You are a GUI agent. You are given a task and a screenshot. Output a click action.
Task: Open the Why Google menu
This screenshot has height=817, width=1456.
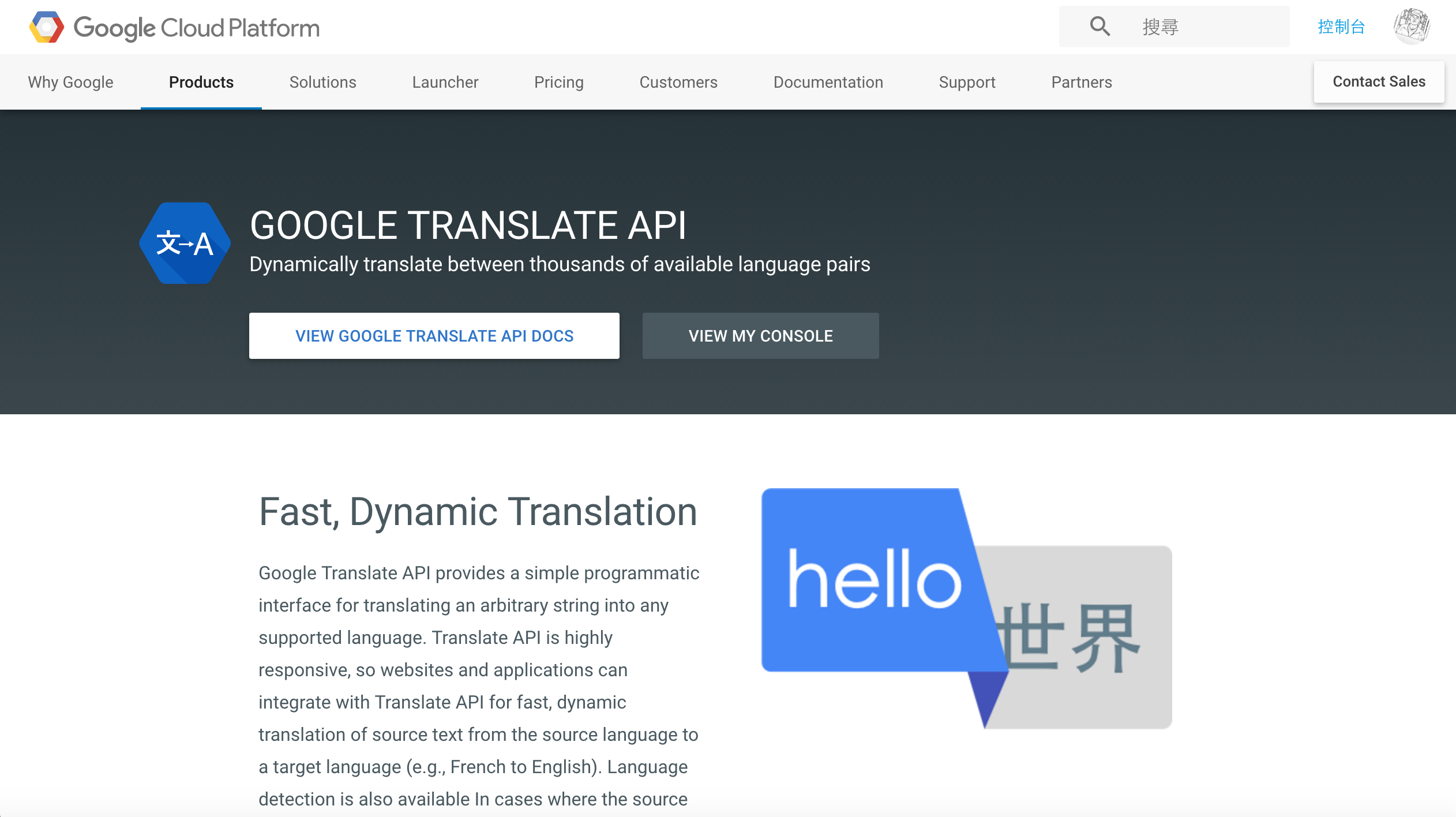click(70, 82)
